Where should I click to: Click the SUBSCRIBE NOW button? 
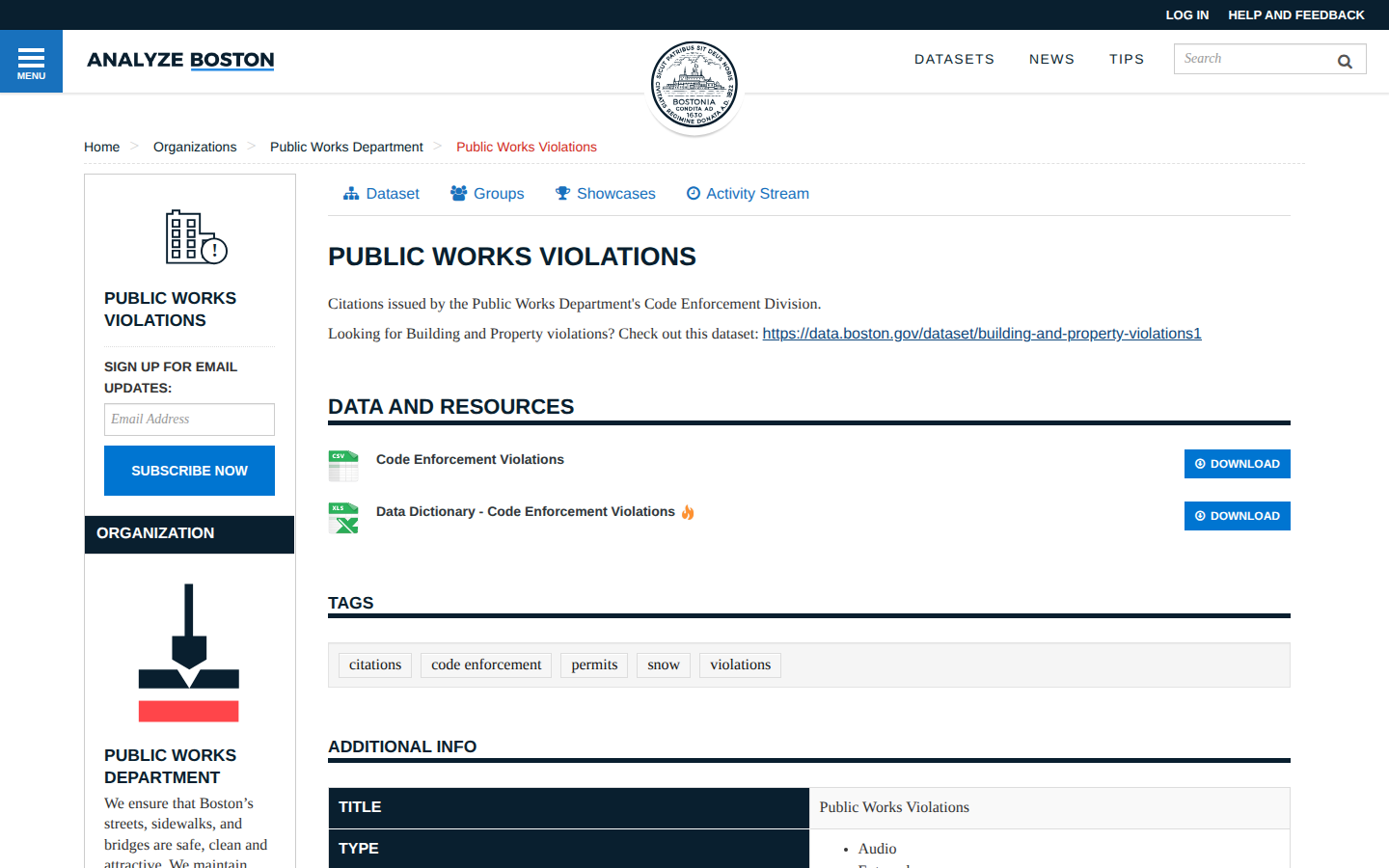click(x=189, y=471)
